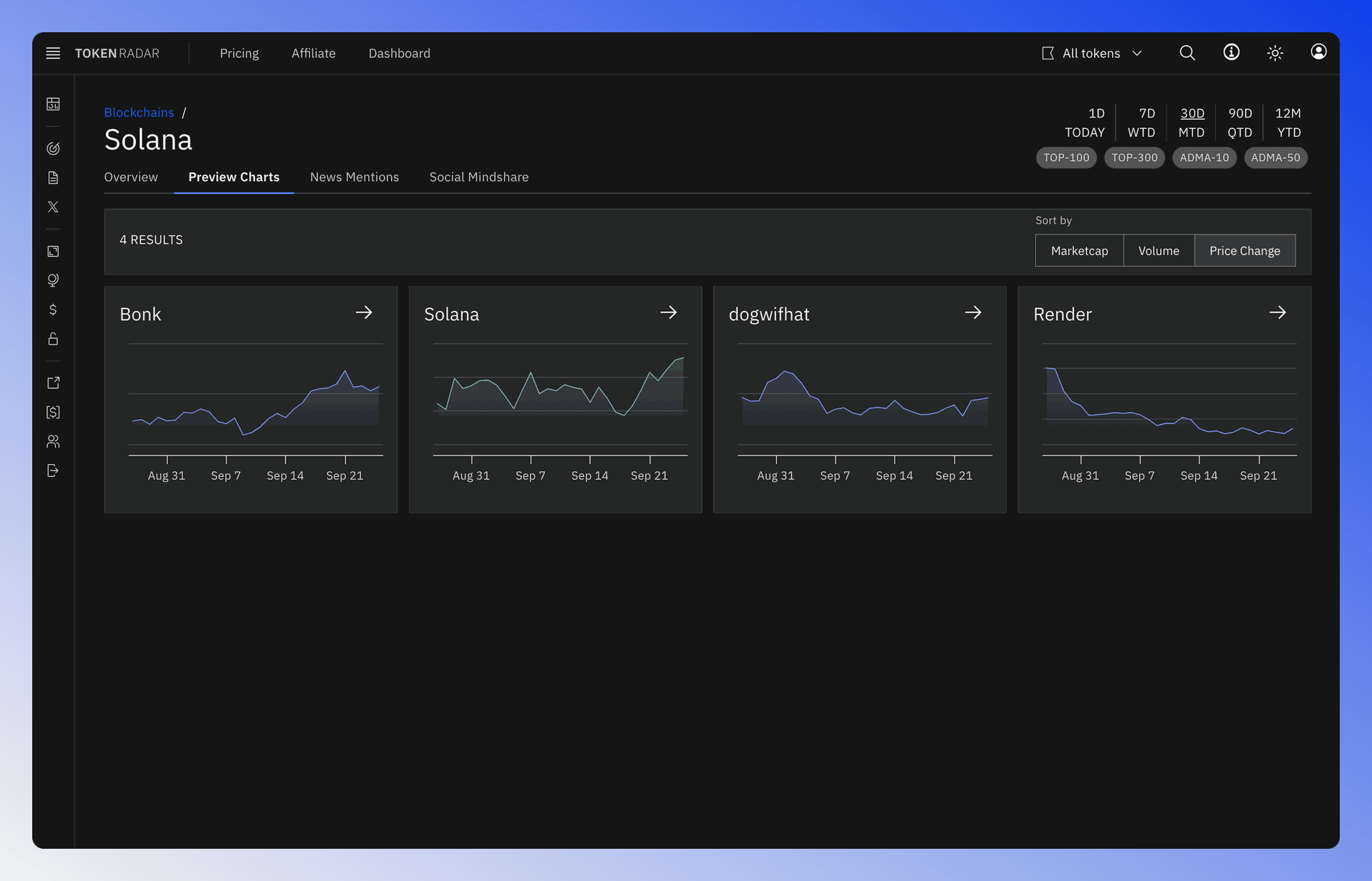Select the 7D WTD time range
The image size is (1372, 881).
click(1141, 122)
